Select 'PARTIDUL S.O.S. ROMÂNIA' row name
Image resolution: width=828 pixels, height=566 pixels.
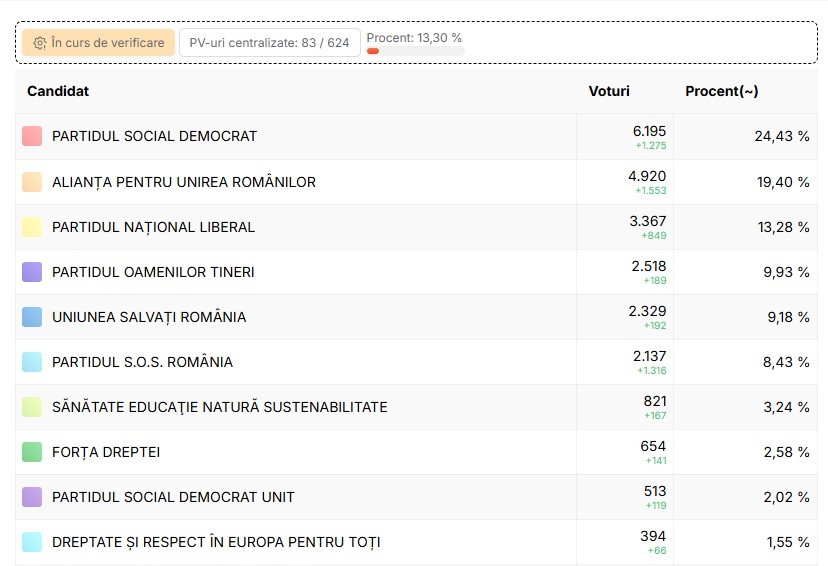142,362
